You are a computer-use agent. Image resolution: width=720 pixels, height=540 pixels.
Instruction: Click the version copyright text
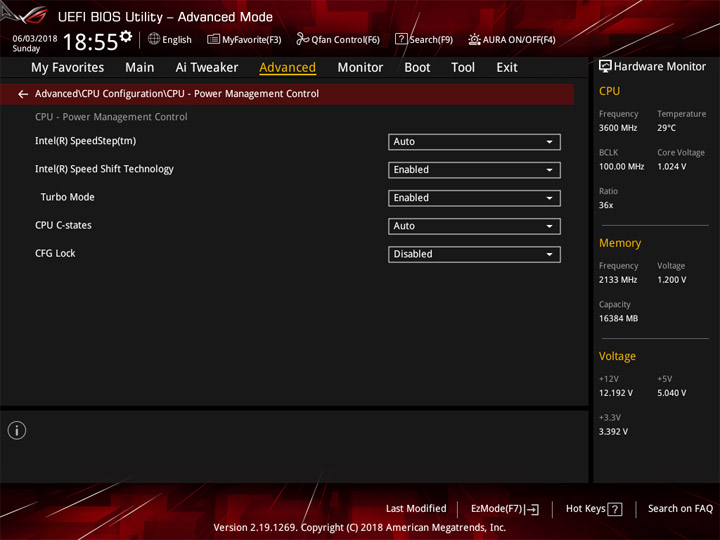tap(360, 528)
